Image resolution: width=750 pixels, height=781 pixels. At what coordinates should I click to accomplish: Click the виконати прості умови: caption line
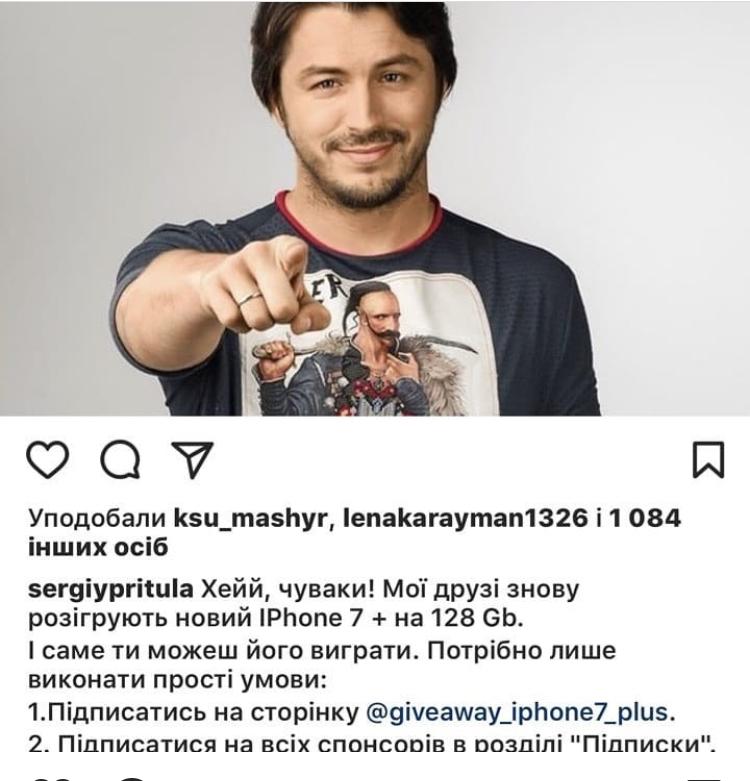178,680
